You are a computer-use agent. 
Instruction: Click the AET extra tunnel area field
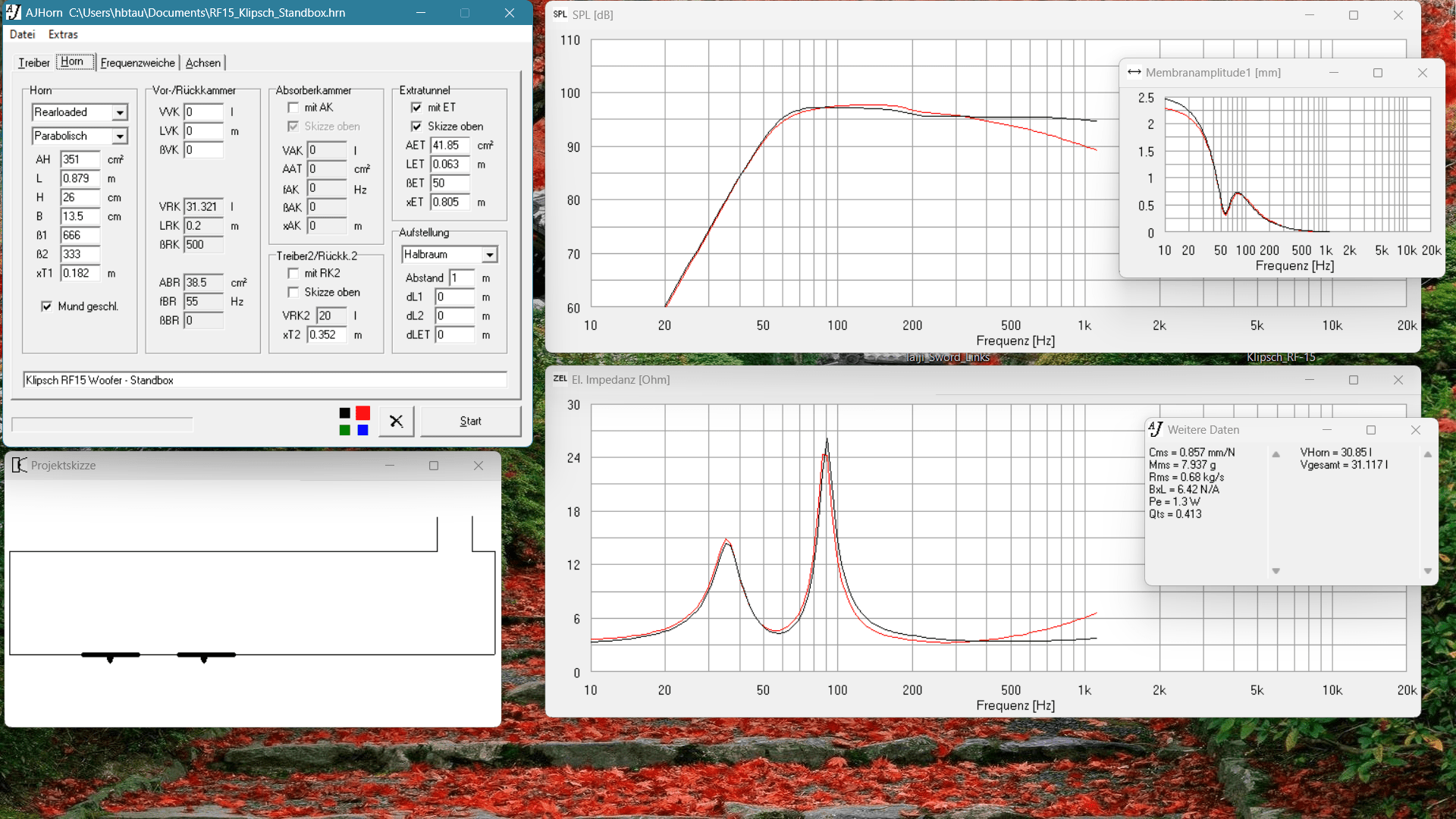point(450,145)
